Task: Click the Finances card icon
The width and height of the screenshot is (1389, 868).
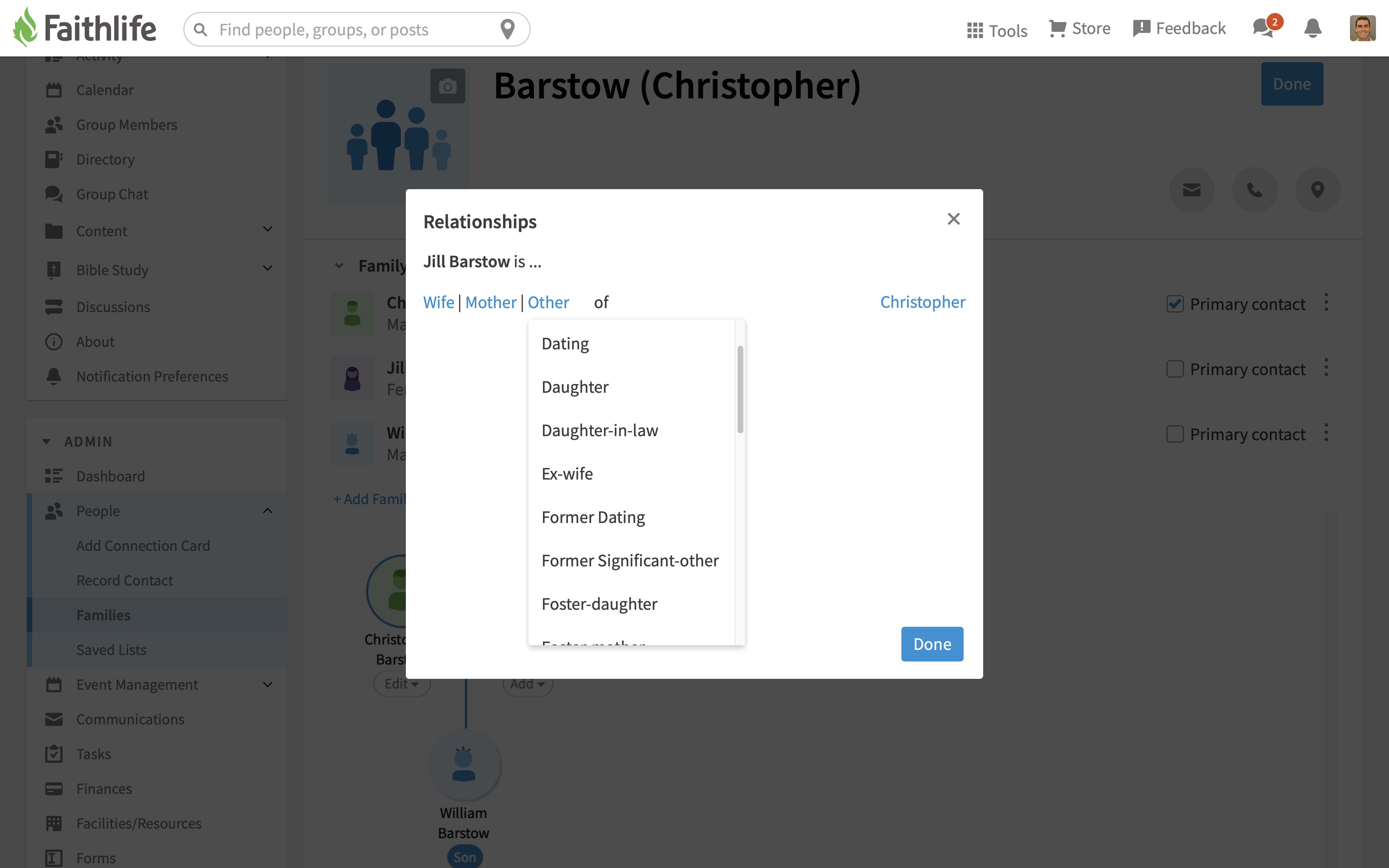Action: [x=54, y=789]
